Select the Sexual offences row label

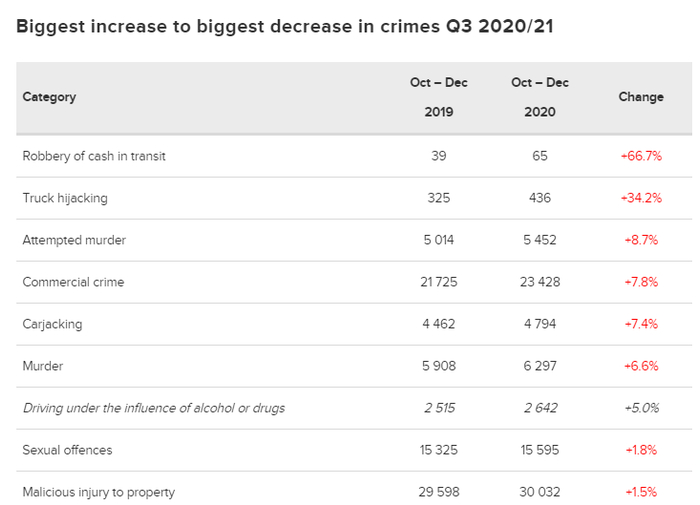coord(67,450)
